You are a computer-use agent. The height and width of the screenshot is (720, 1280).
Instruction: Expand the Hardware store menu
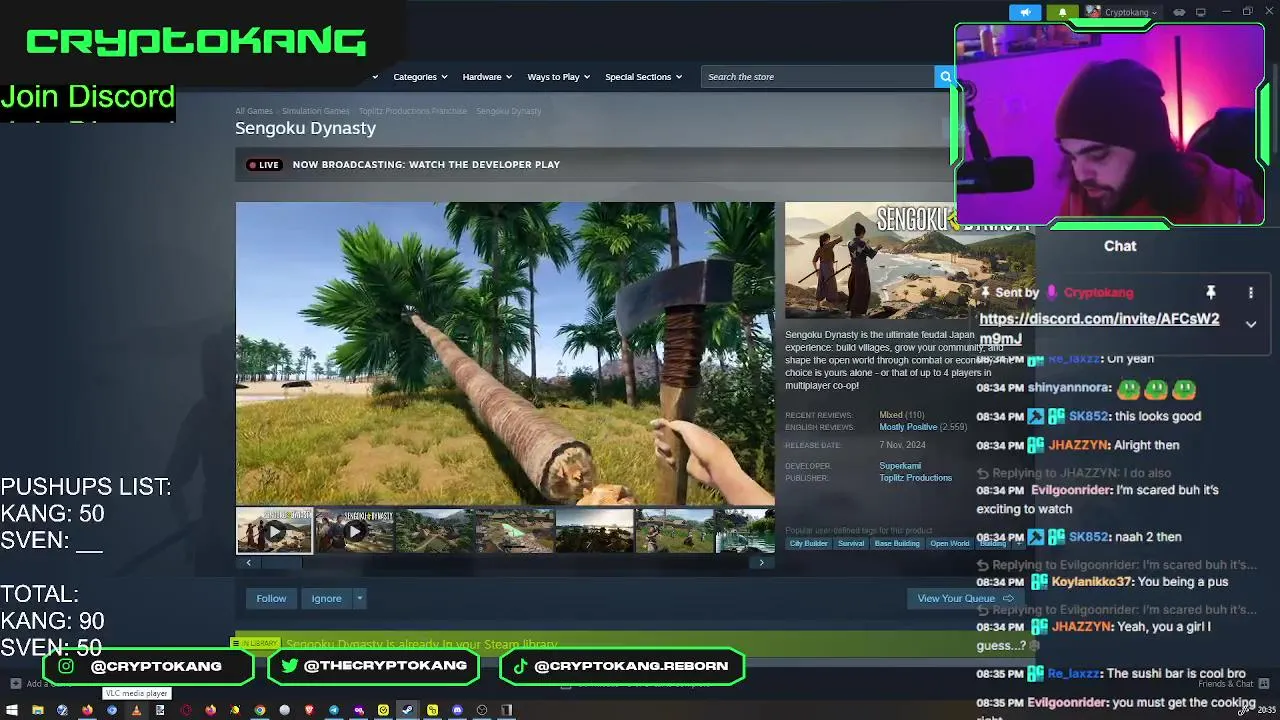tap(486, 77)
